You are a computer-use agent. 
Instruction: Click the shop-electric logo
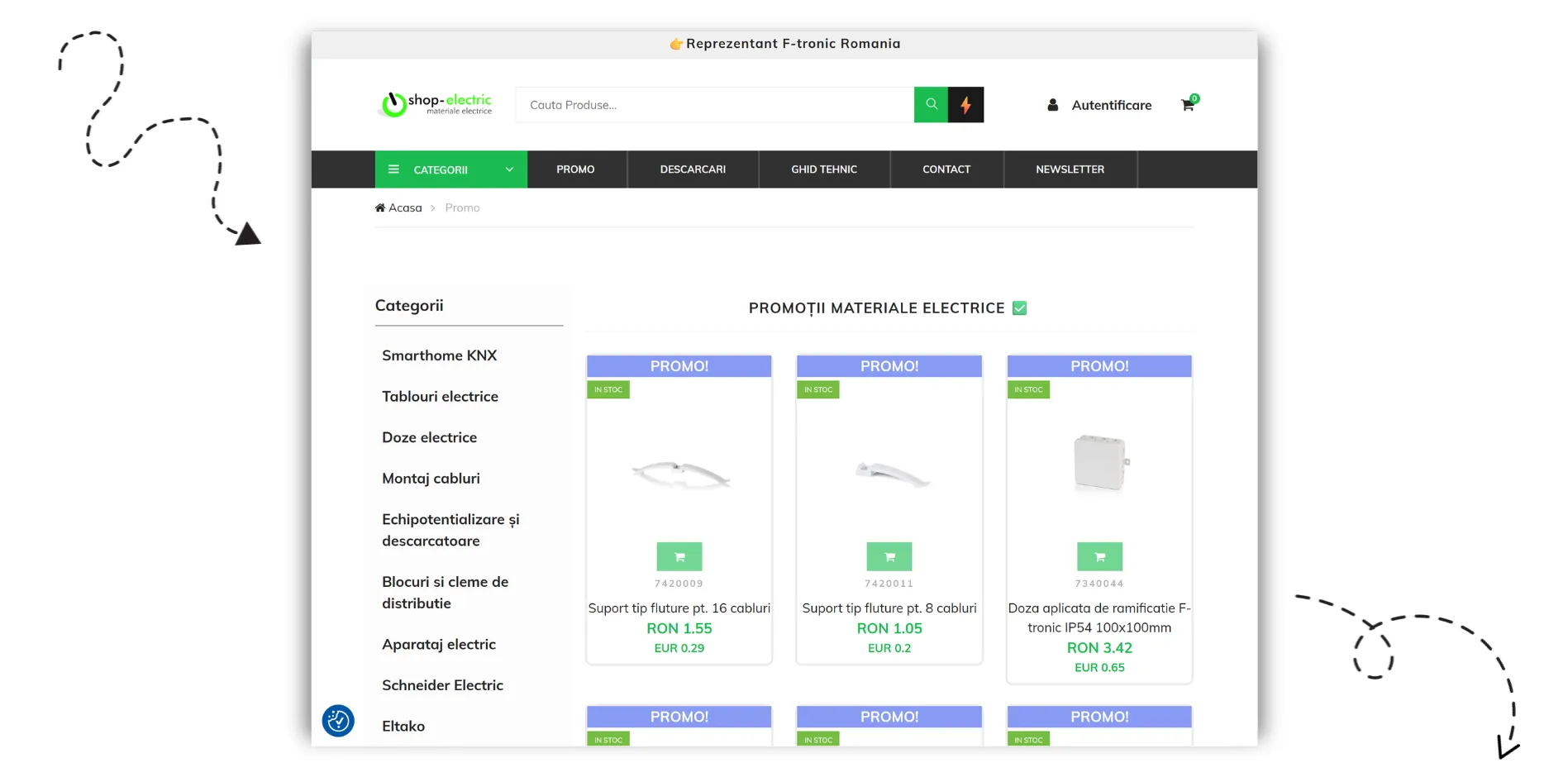tap(436, 104)
